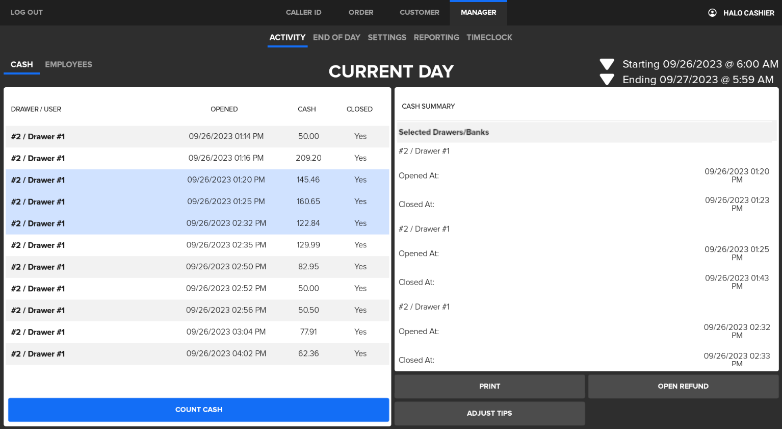Screen dimensions: 782x429
Task: Open the Customer tab
Action: point(419,13)
